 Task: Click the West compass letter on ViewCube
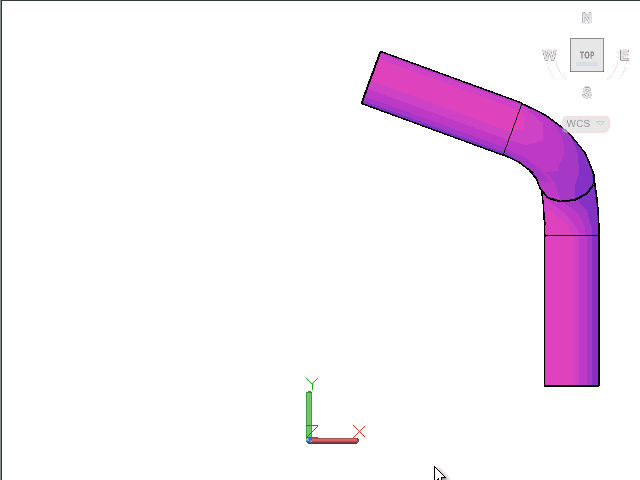[x=549, y=55]
